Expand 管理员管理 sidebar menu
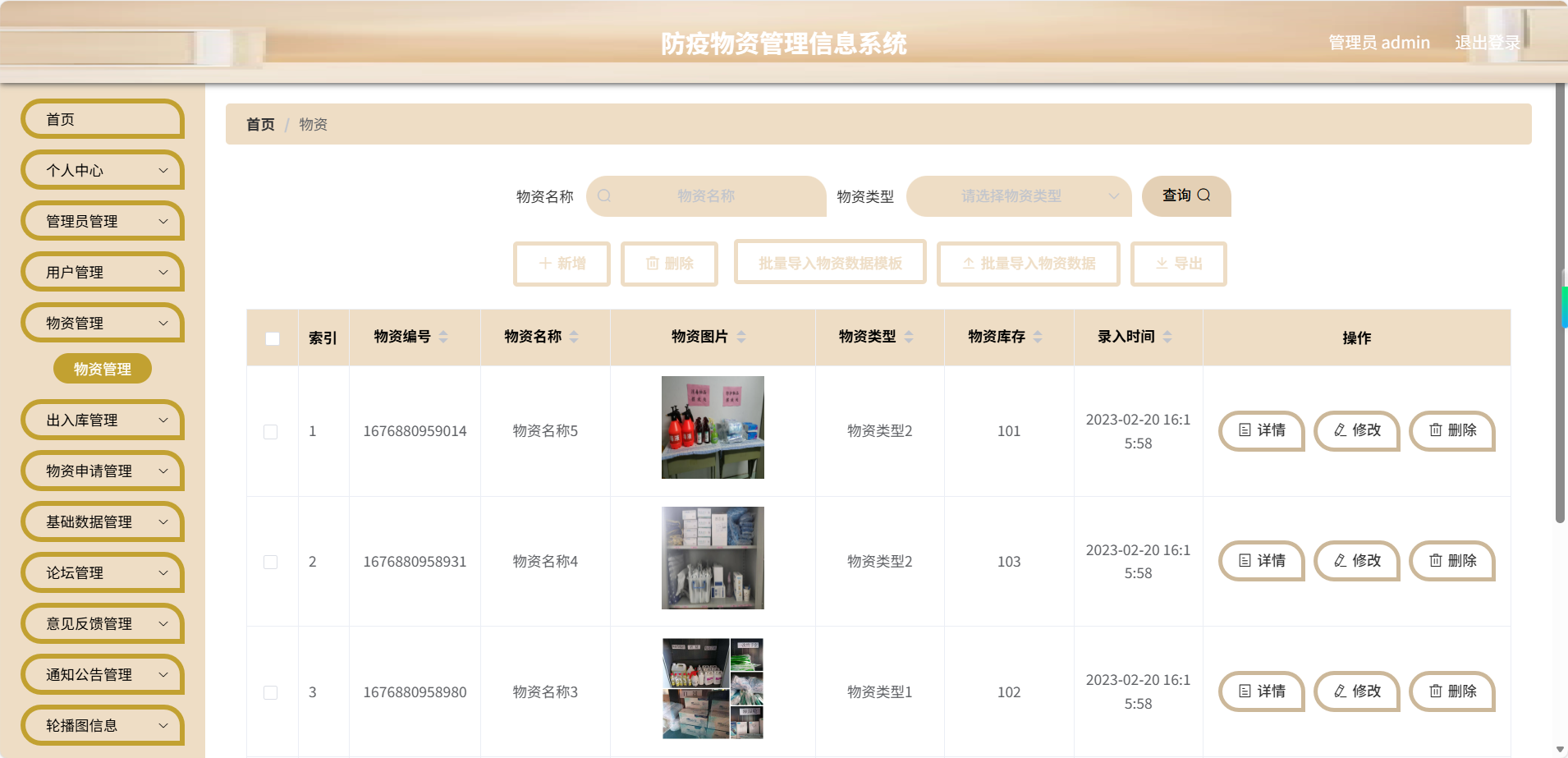This screenshot has height=758, width=1568. (103, 221)
